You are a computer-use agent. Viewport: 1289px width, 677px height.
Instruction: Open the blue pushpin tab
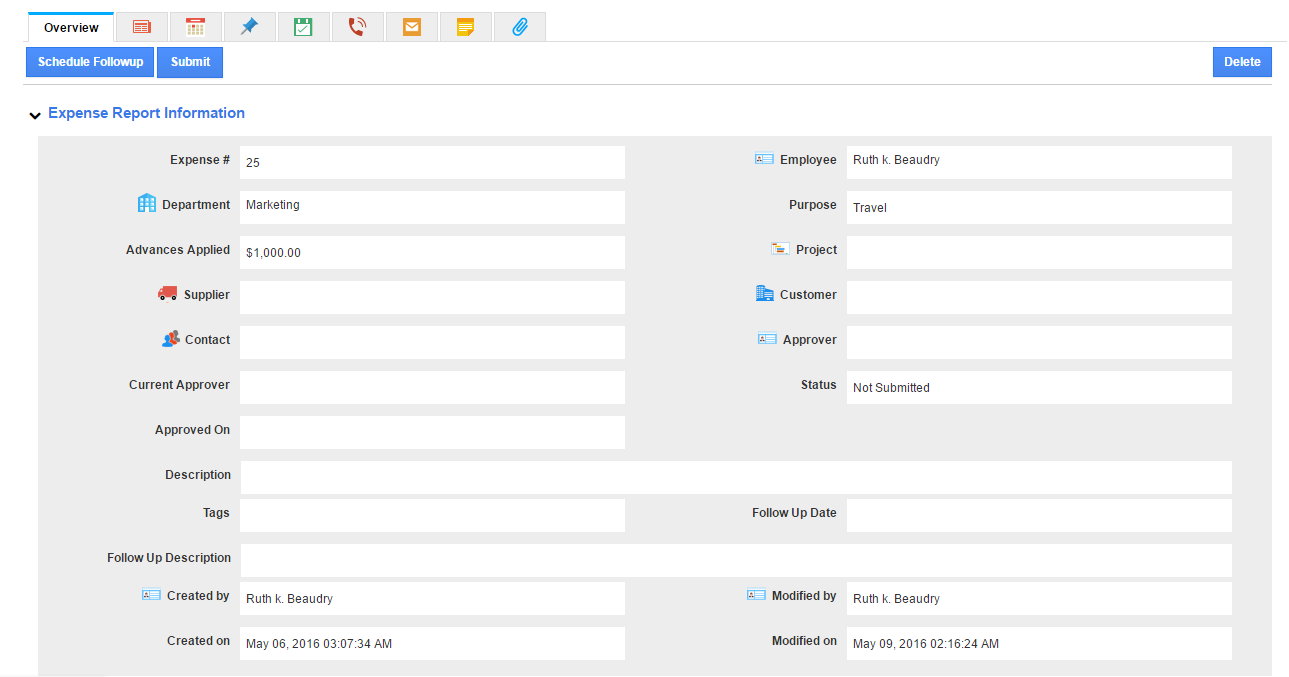(250, 27)
